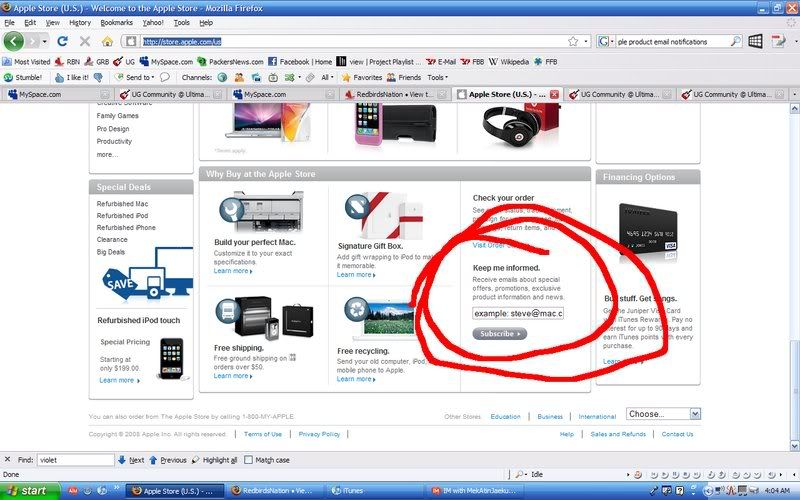The width and height of the screenshot is (800, 500).
Task: Open the search engine selector dropdown
Action: (606, 41)
